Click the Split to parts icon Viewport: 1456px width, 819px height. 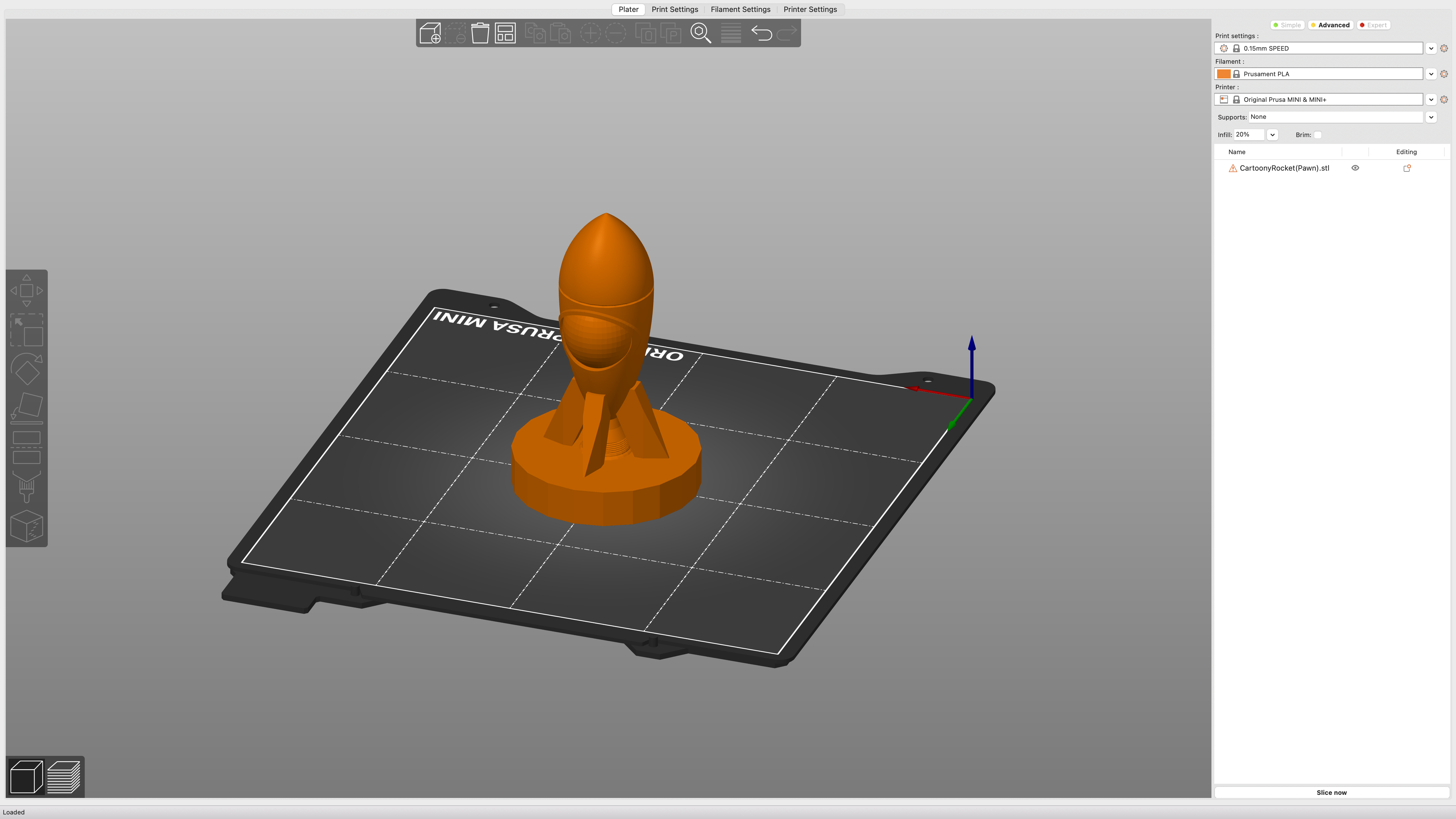point(671,33)
